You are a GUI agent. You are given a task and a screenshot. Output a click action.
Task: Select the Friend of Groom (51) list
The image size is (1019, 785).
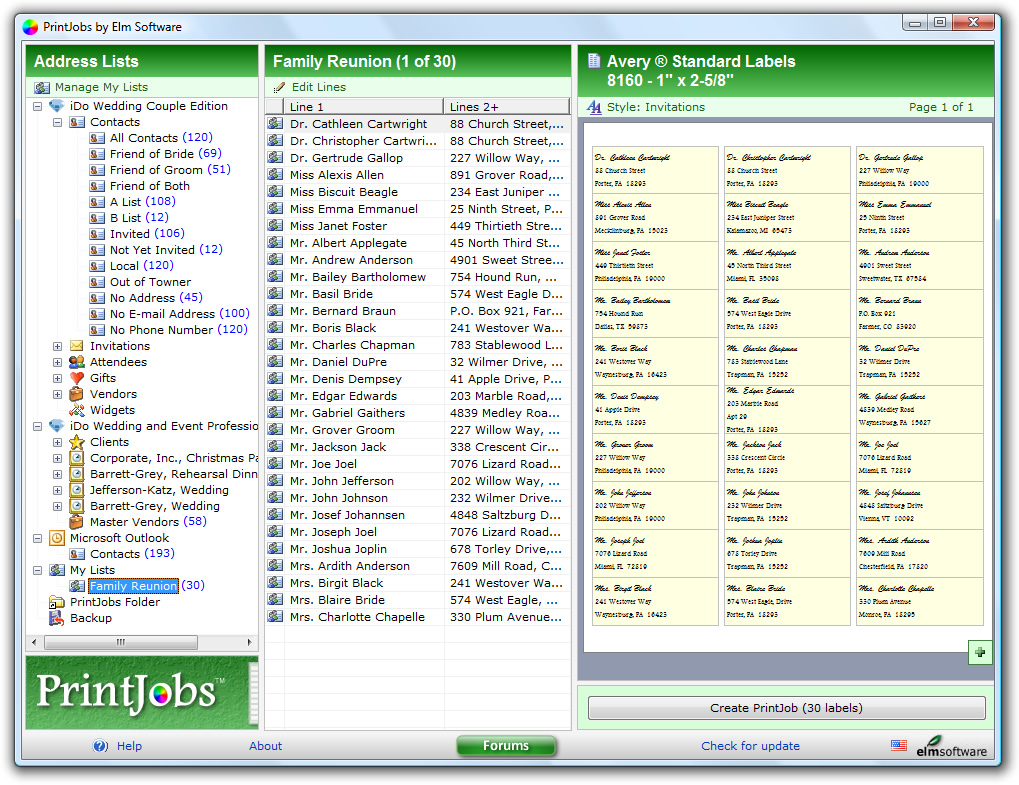(170, 170)
